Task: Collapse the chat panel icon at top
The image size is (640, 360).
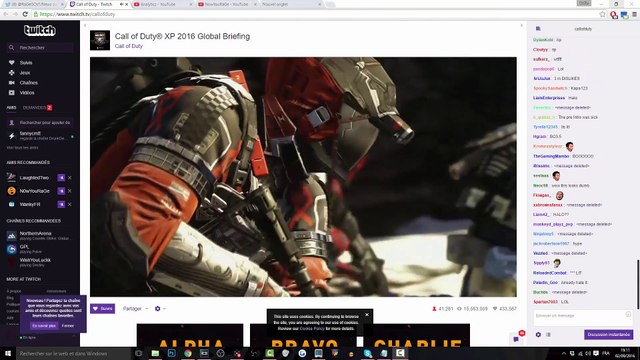Action: (538, 29)
